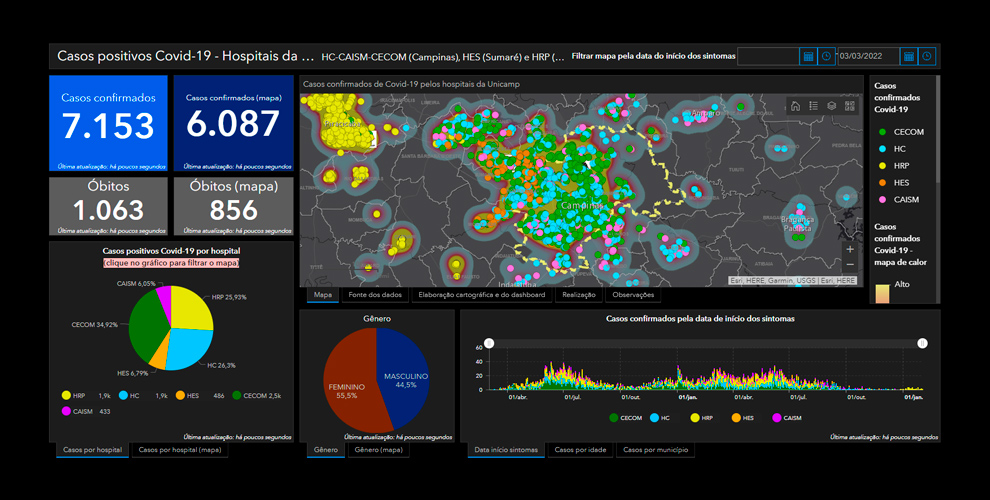This screenshot has width=990, height=500.
Task: Switch to Fonte dos dados tab
Action: pyautogui.click(x=375, y=295)
